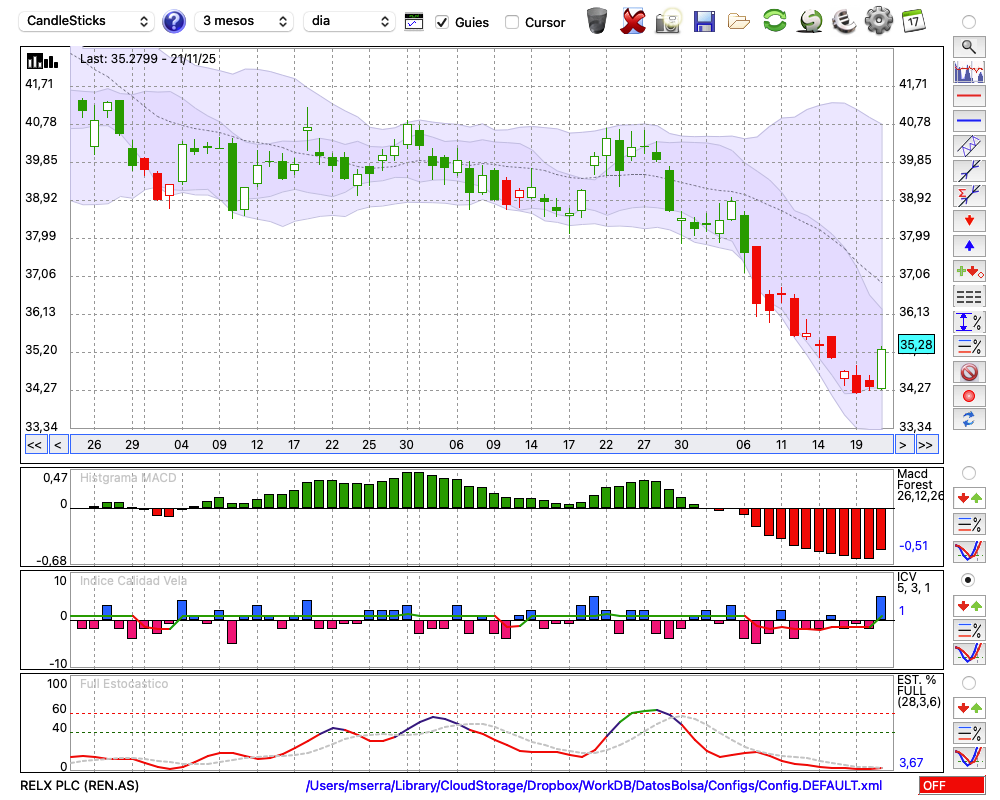
Task: Click the floppy disk save icon
Action: (704, 21)
